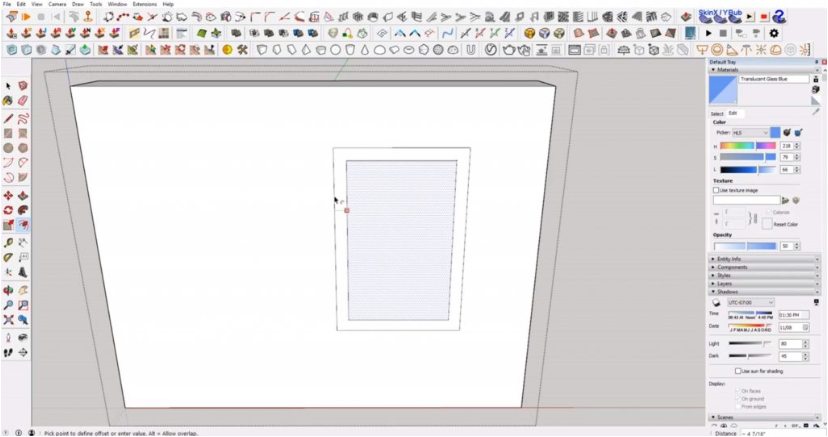Pick the Tape Measure tool

(x=8, y=243)
